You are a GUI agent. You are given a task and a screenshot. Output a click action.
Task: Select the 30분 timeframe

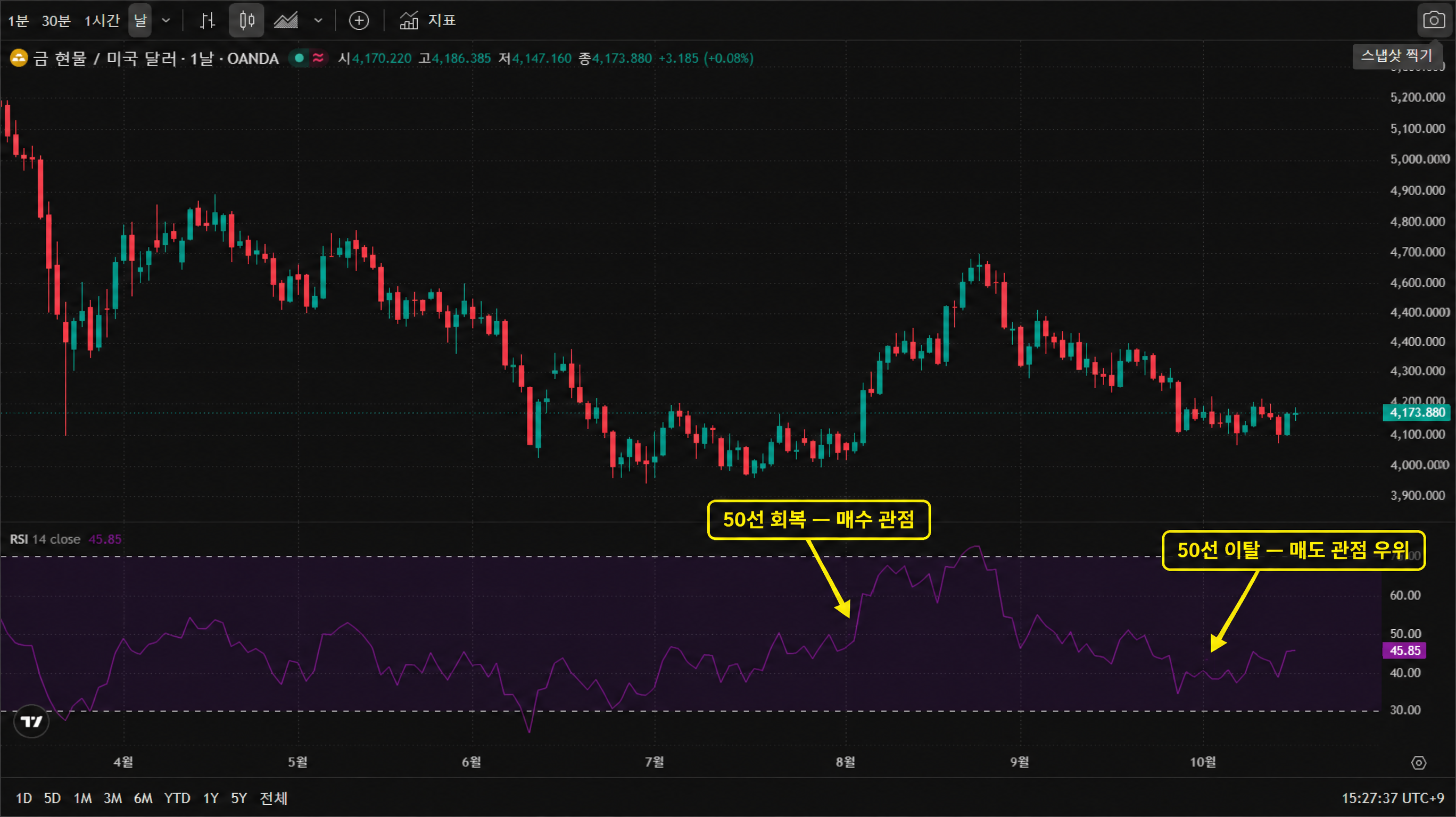point(56,21)
